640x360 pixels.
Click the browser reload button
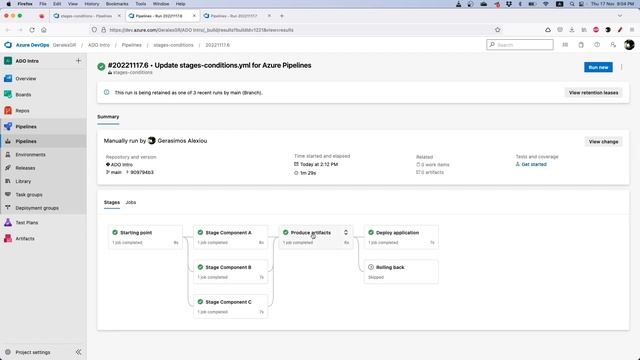(x=32, y=30)
